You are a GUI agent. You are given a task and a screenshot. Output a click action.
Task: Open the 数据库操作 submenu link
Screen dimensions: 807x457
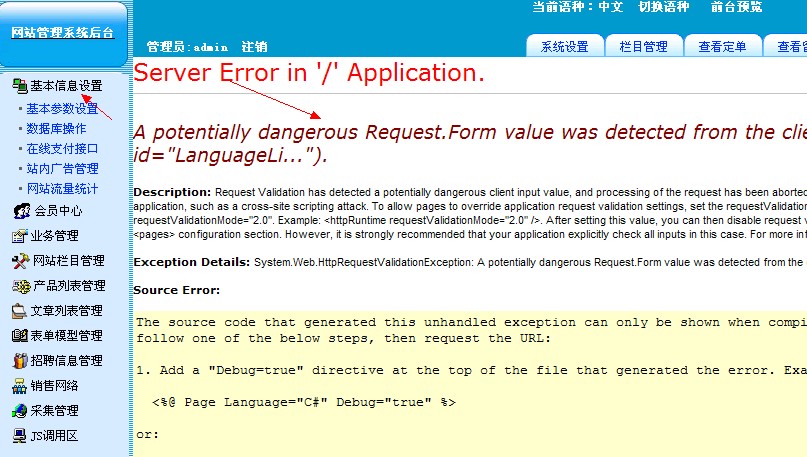click(56, 128)
